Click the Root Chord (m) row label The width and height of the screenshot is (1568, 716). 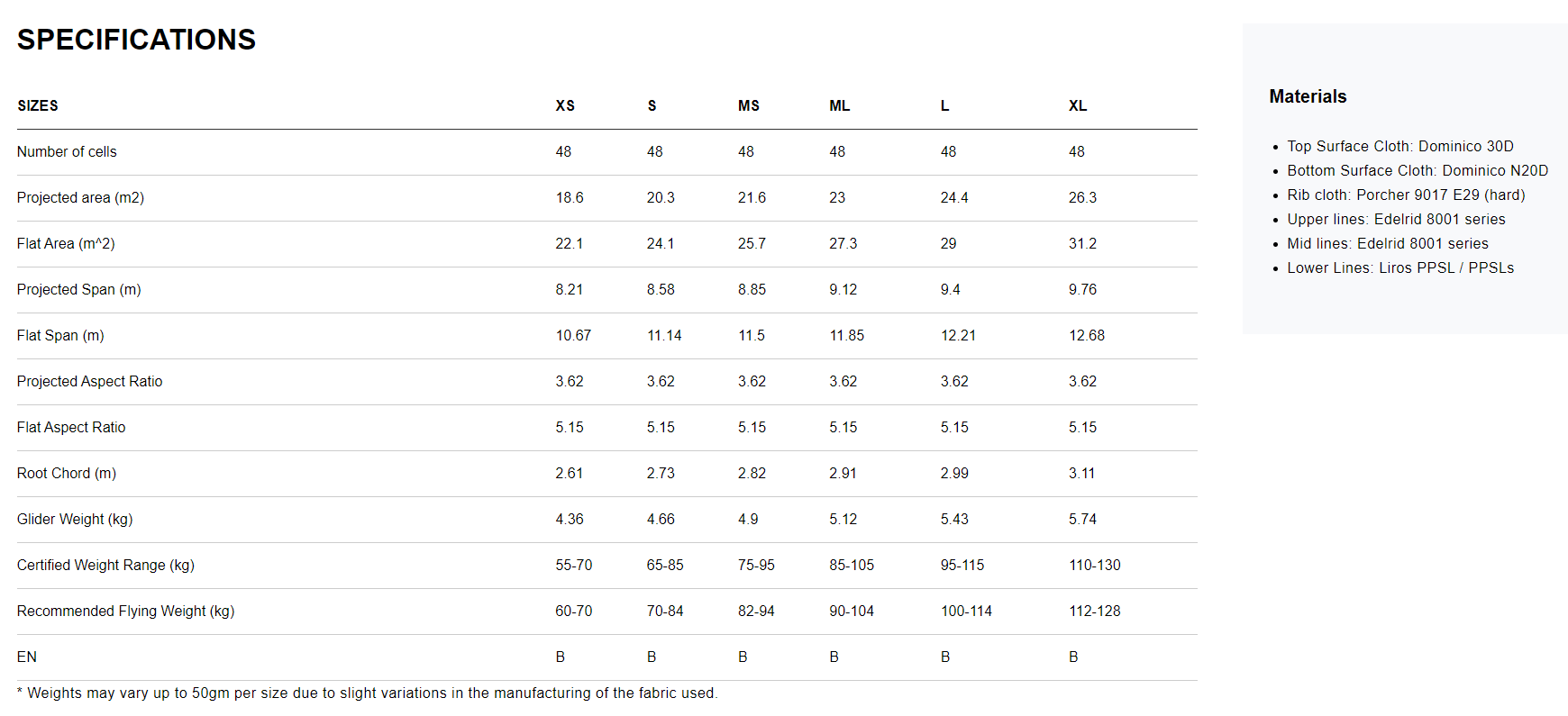[x=67, y=473]
